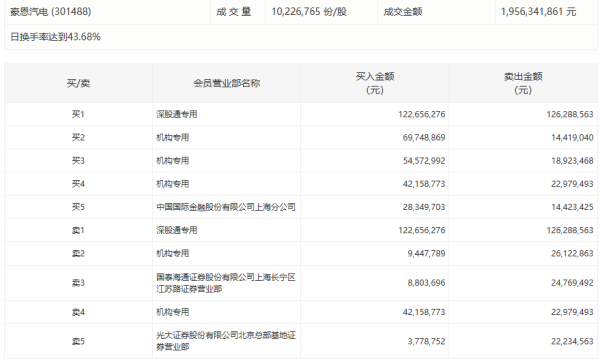Select the 卖1 row label
Image resolution: width=600 pixels, height=360 pixels.
tap(78, 230)
